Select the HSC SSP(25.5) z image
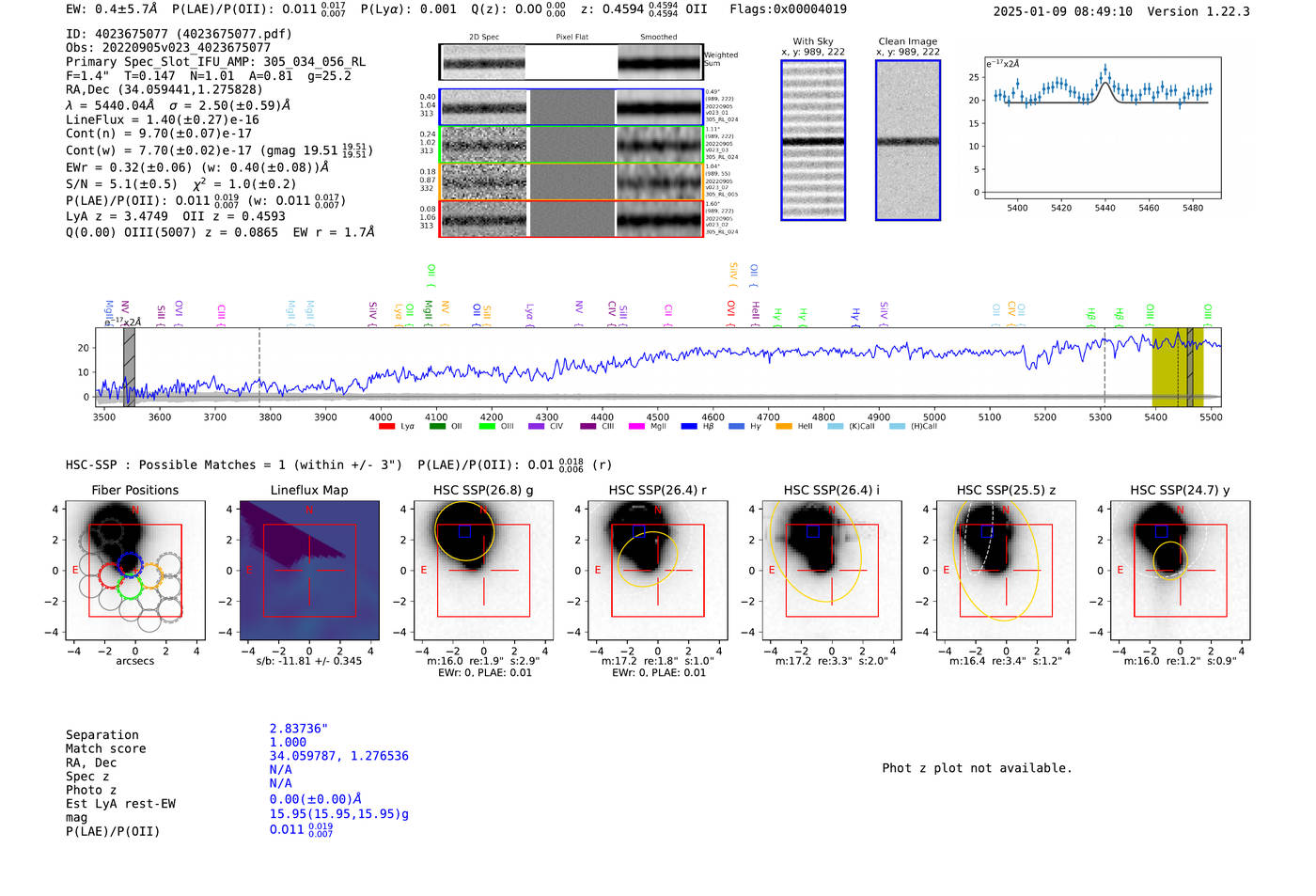The image size is (1316, 896). tap(1006, 571)
